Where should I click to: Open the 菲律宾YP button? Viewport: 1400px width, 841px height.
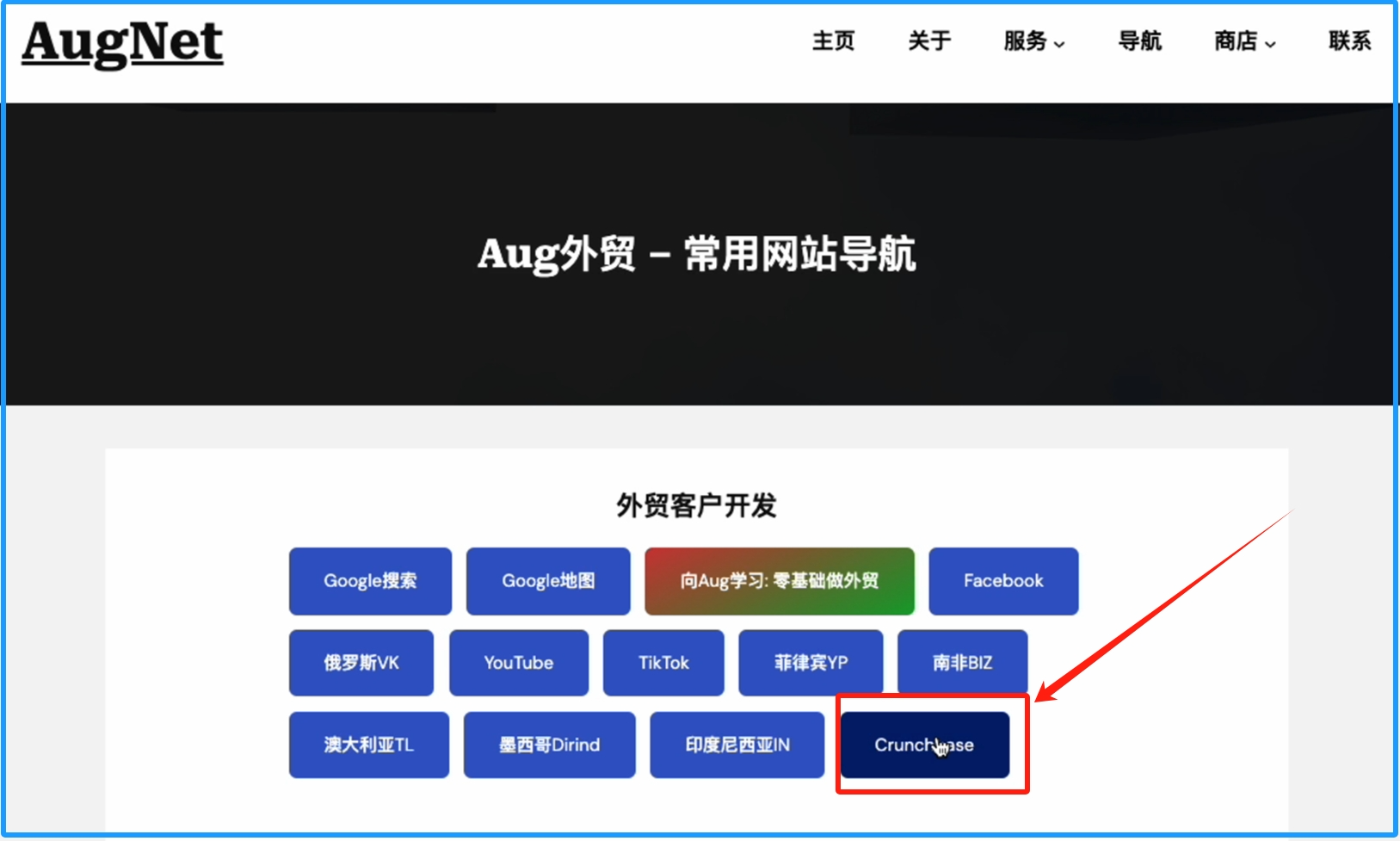[811, 663]
